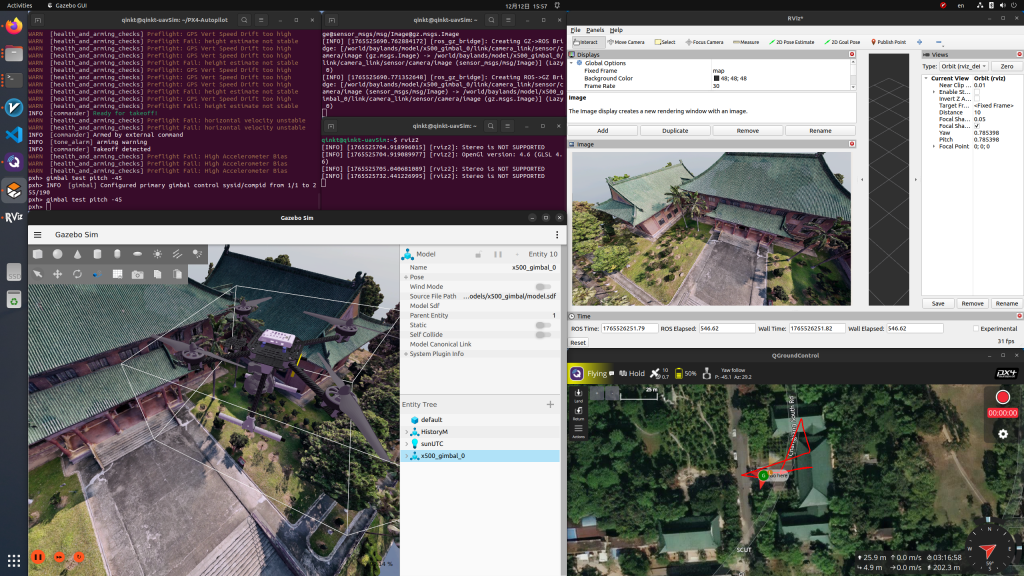This screenshot has width=1024, height=576.
Task: Toggle the Static switch for the model
Action: coord(543,325)
